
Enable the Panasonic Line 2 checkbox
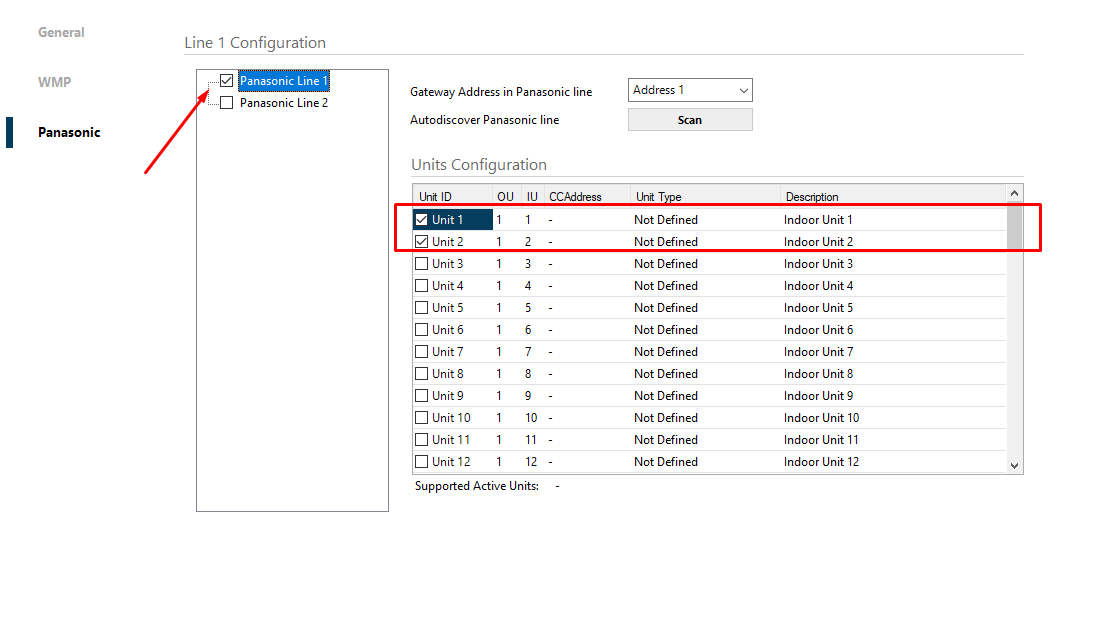tap(227, 103)
